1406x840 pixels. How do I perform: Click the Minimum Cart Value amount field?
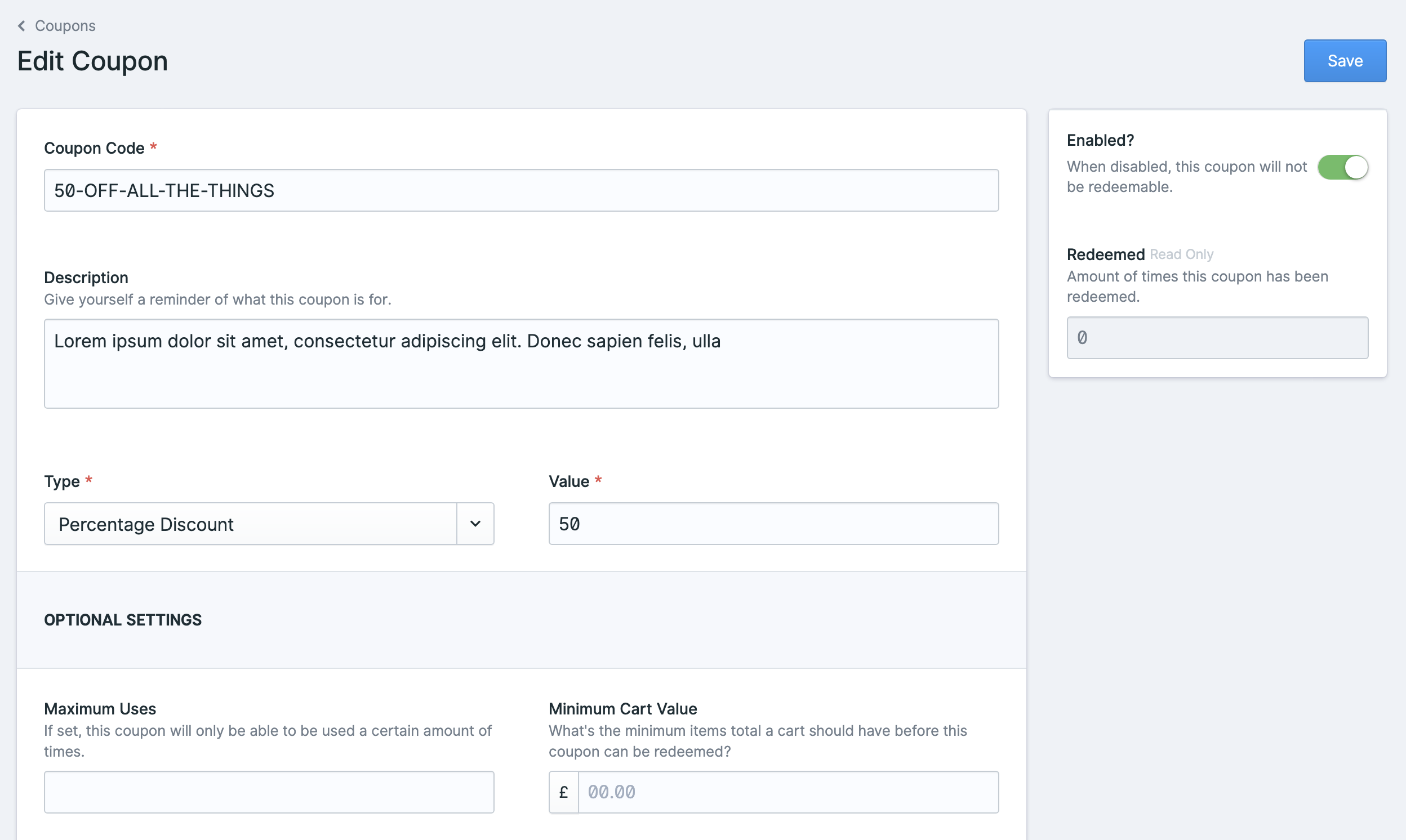788,792
